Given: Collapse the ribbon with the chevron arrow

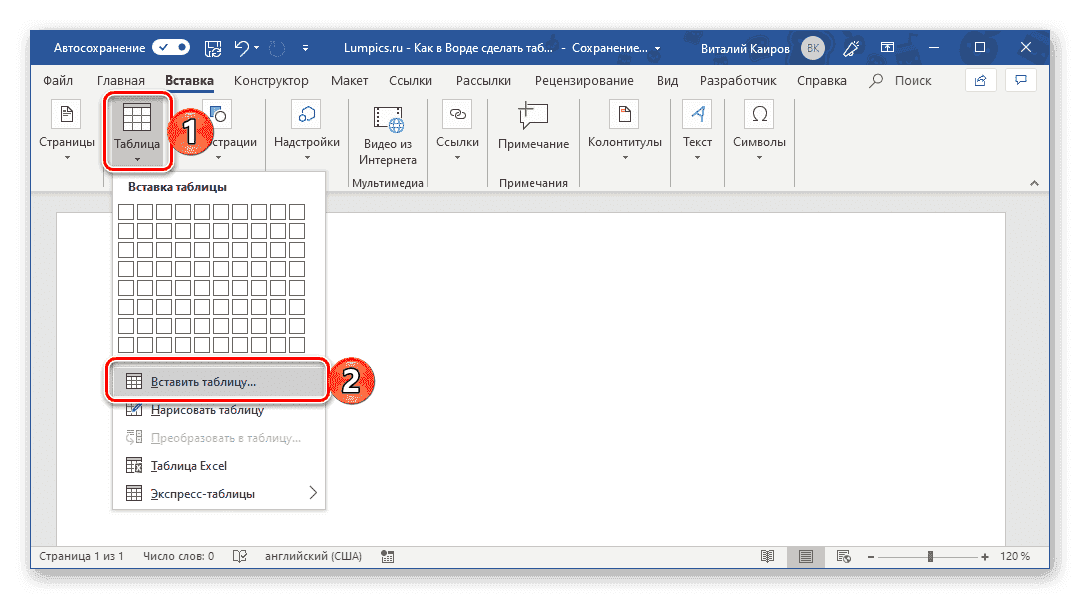Looking at the screenshot, I should [x=1034, y=183].
